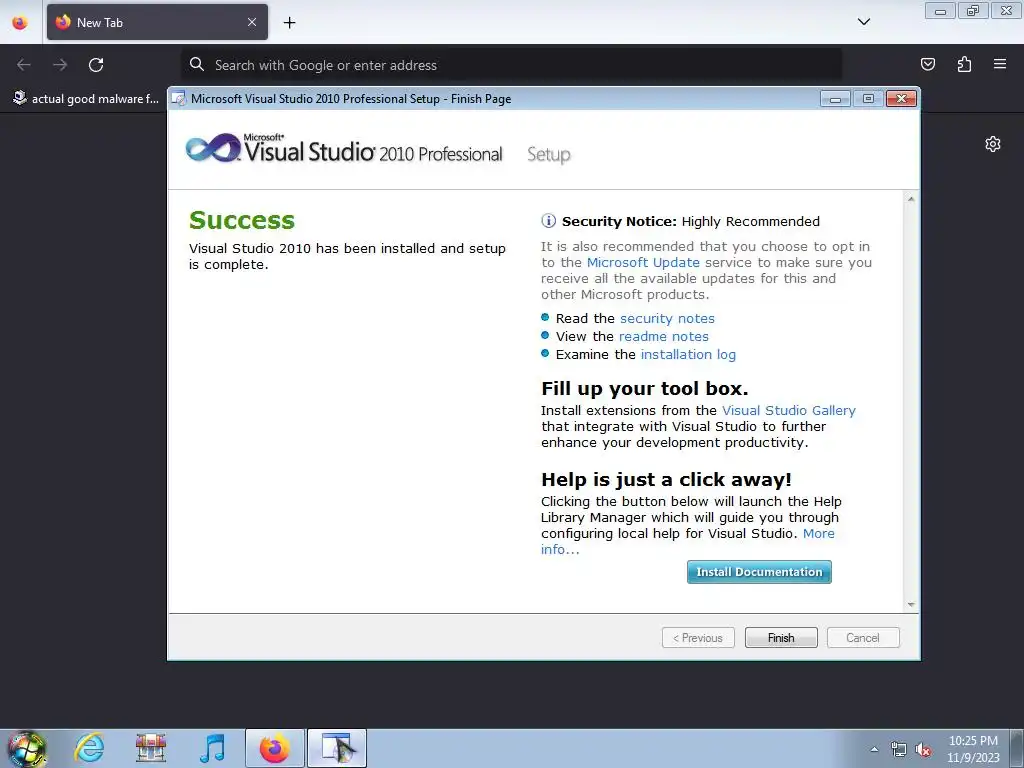Open the network tray icon
1024x768 pixels.
point(899,750)
